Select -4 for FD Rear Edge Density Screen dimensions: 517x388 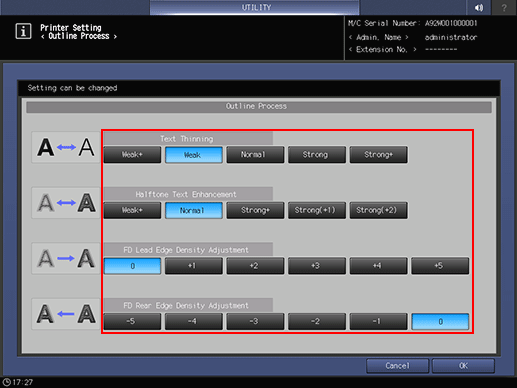[194, 321]
